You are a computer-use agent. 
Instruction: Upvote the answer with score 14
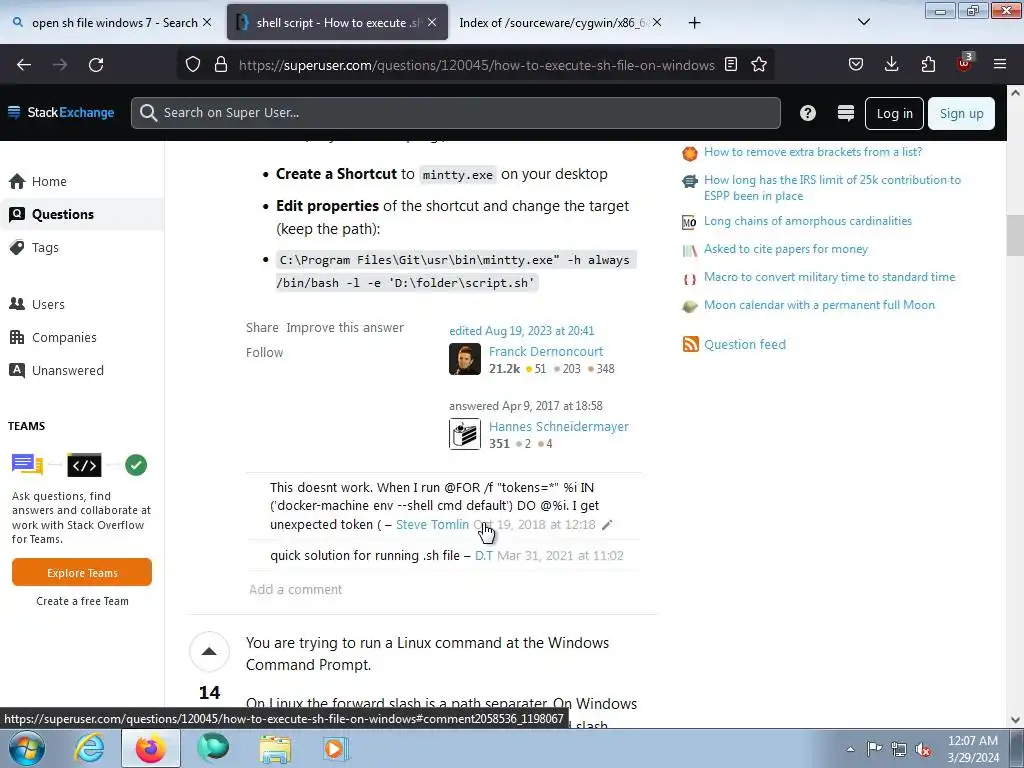coord(209,652)
